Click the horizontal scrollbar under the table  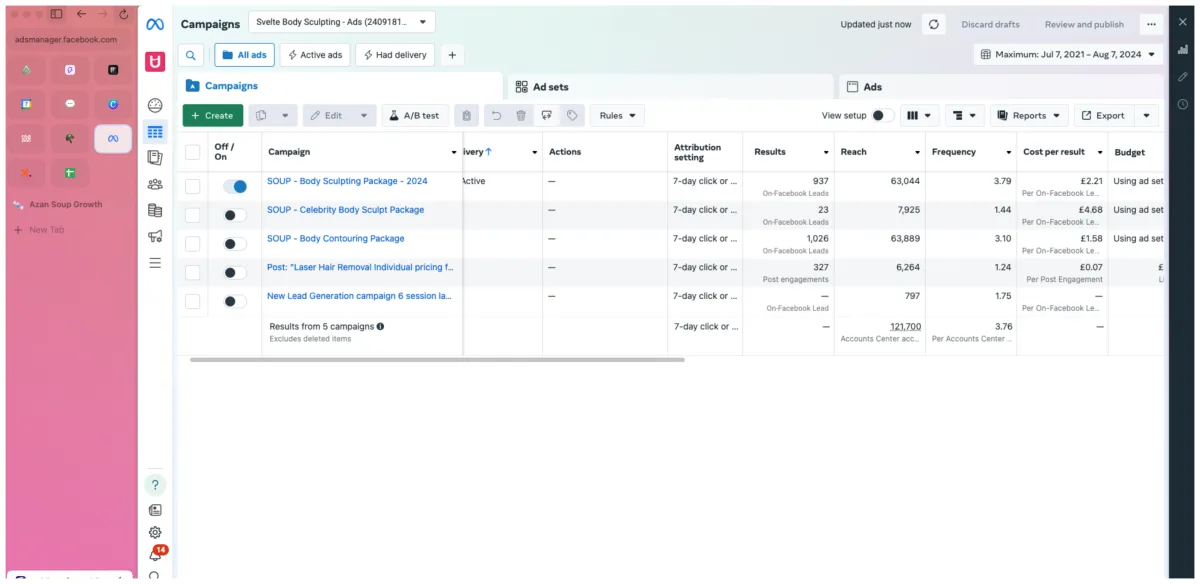[437, 359]
